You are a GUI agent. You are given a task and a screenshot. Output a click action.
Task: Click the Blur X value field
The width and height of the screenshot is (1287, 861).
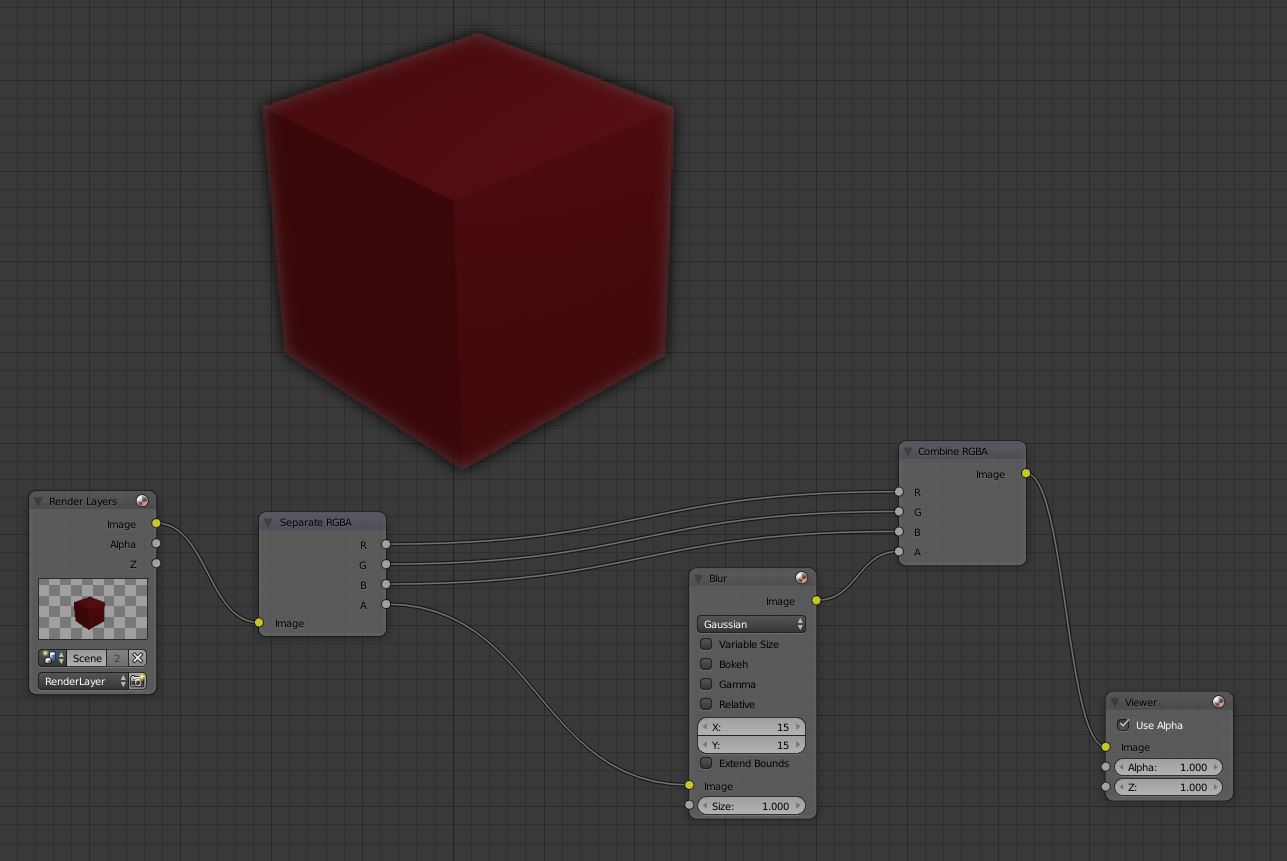pos(751,727)
